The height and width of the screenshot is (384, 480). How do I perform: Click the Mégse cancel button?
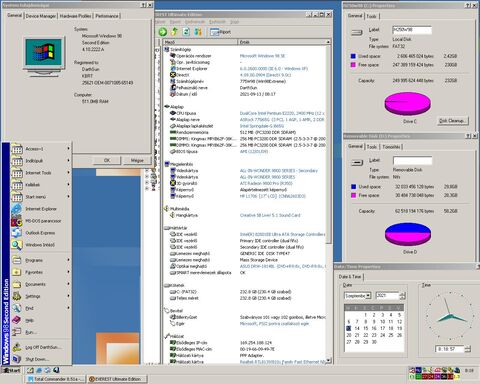[137, 160]
